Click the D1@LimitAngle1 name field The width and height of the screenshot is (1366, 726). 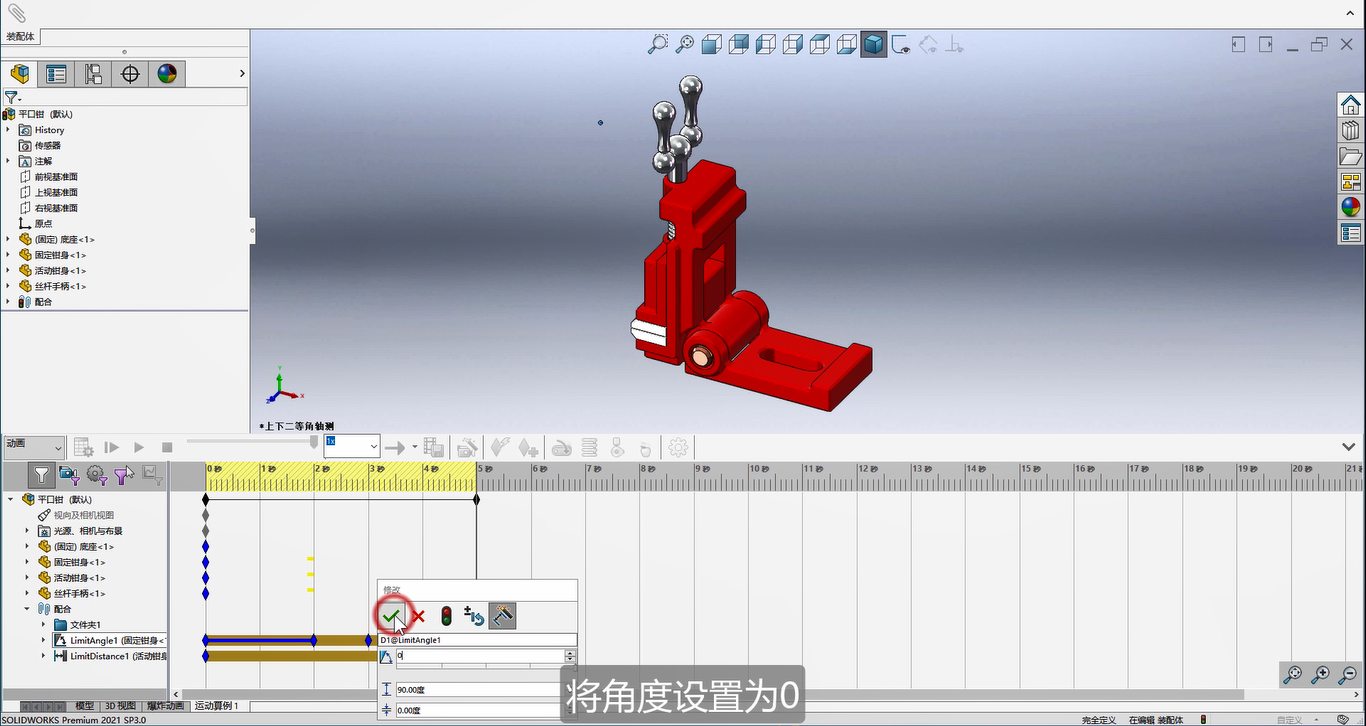pyautogui.click(x=477, y=640)
